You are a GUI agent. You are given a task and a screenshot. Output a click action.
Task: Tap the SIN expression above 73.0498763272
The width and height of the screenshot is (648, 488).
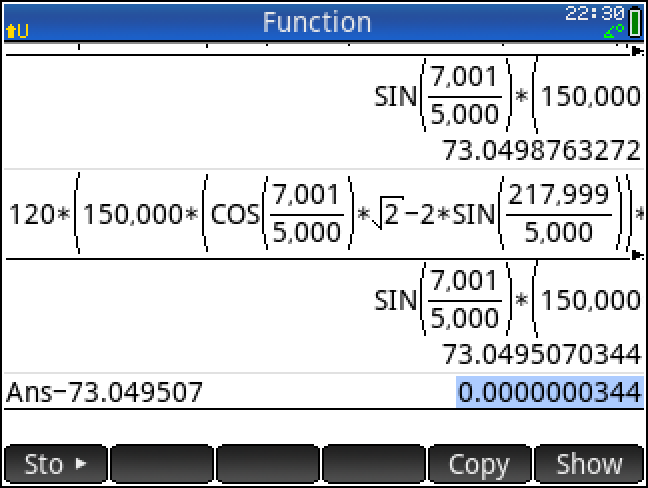[506, 97]
